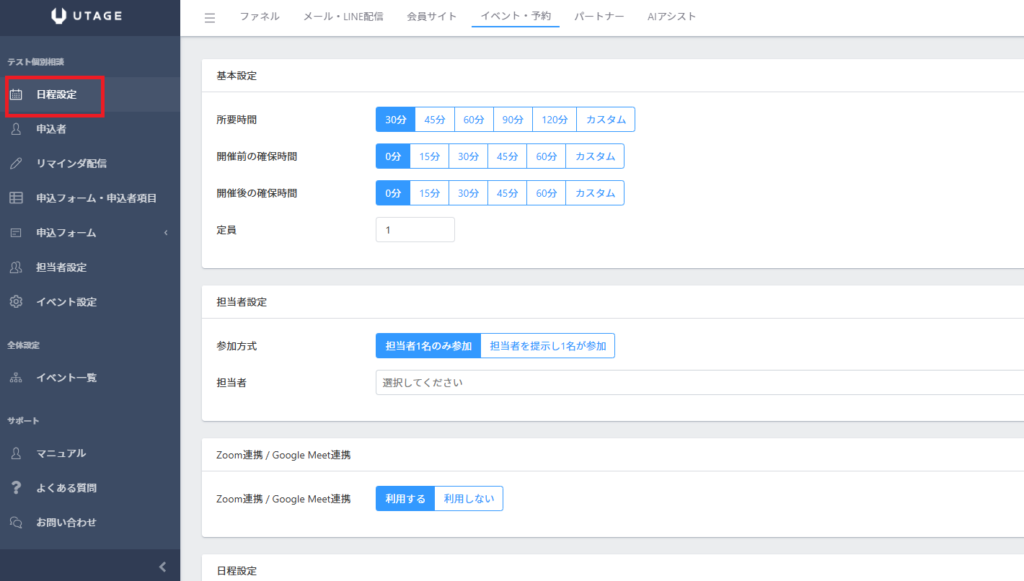Open the AIアシスト tab
The height and width of the screenshot is (581, 1024).
pyautogui.click(x=671, y=17)
